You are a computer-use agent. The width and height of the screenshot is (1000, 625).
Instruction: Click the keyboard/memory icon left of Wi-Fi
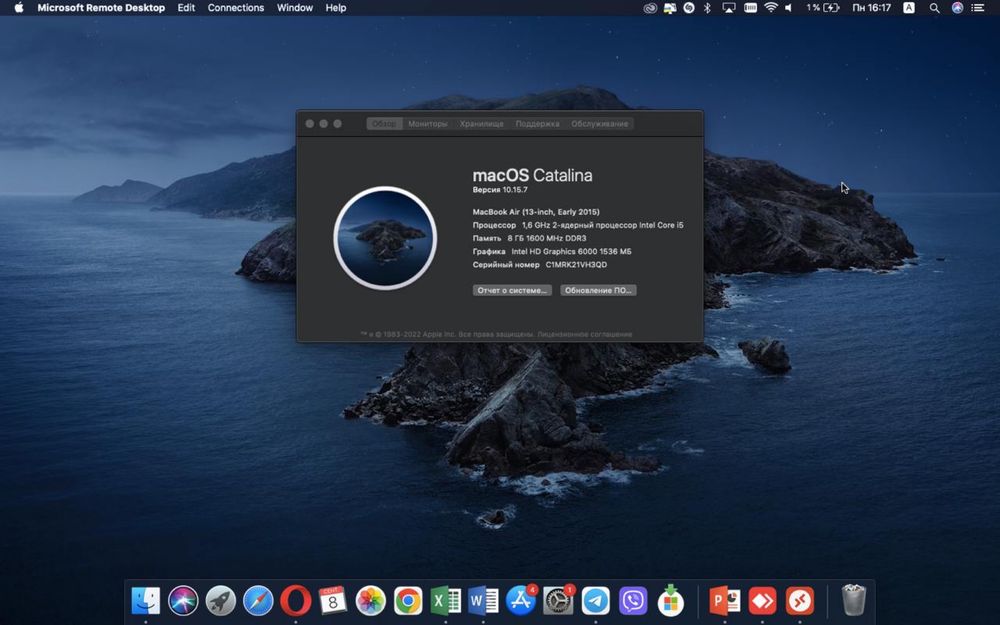(750, 8)
